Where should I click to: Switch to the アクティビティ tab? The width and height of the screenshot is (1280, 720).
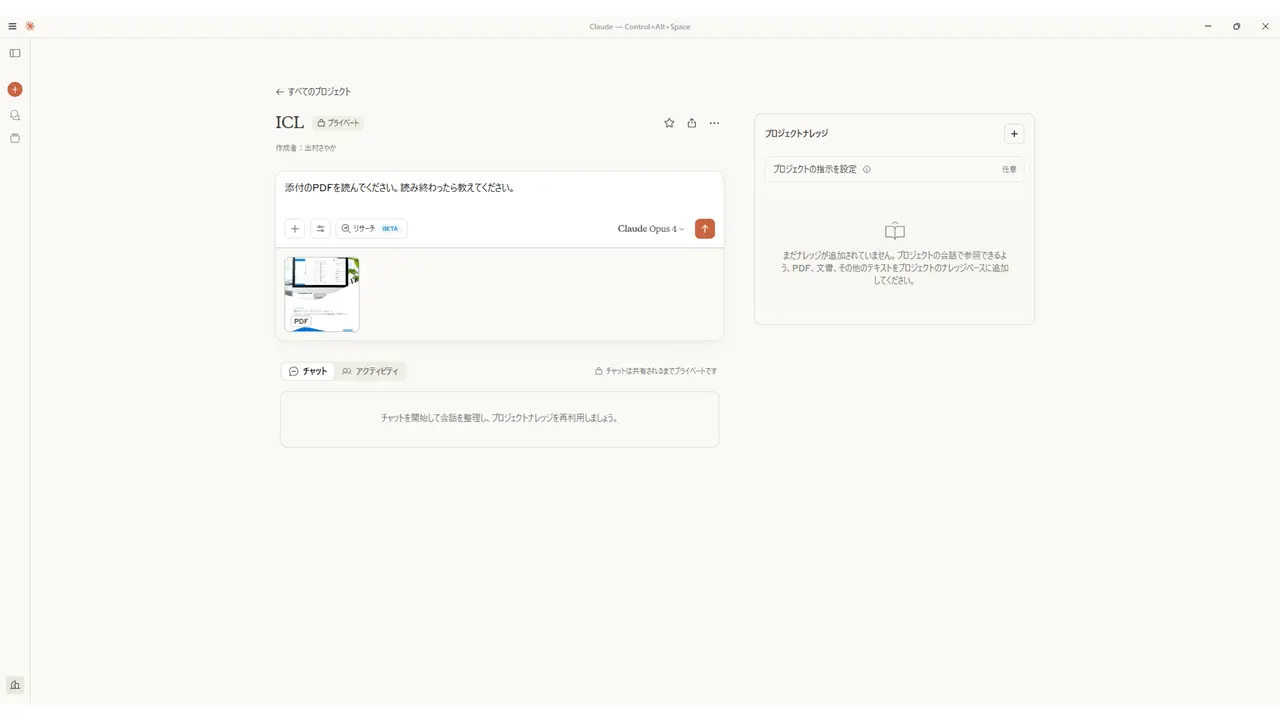click(370, 371)
